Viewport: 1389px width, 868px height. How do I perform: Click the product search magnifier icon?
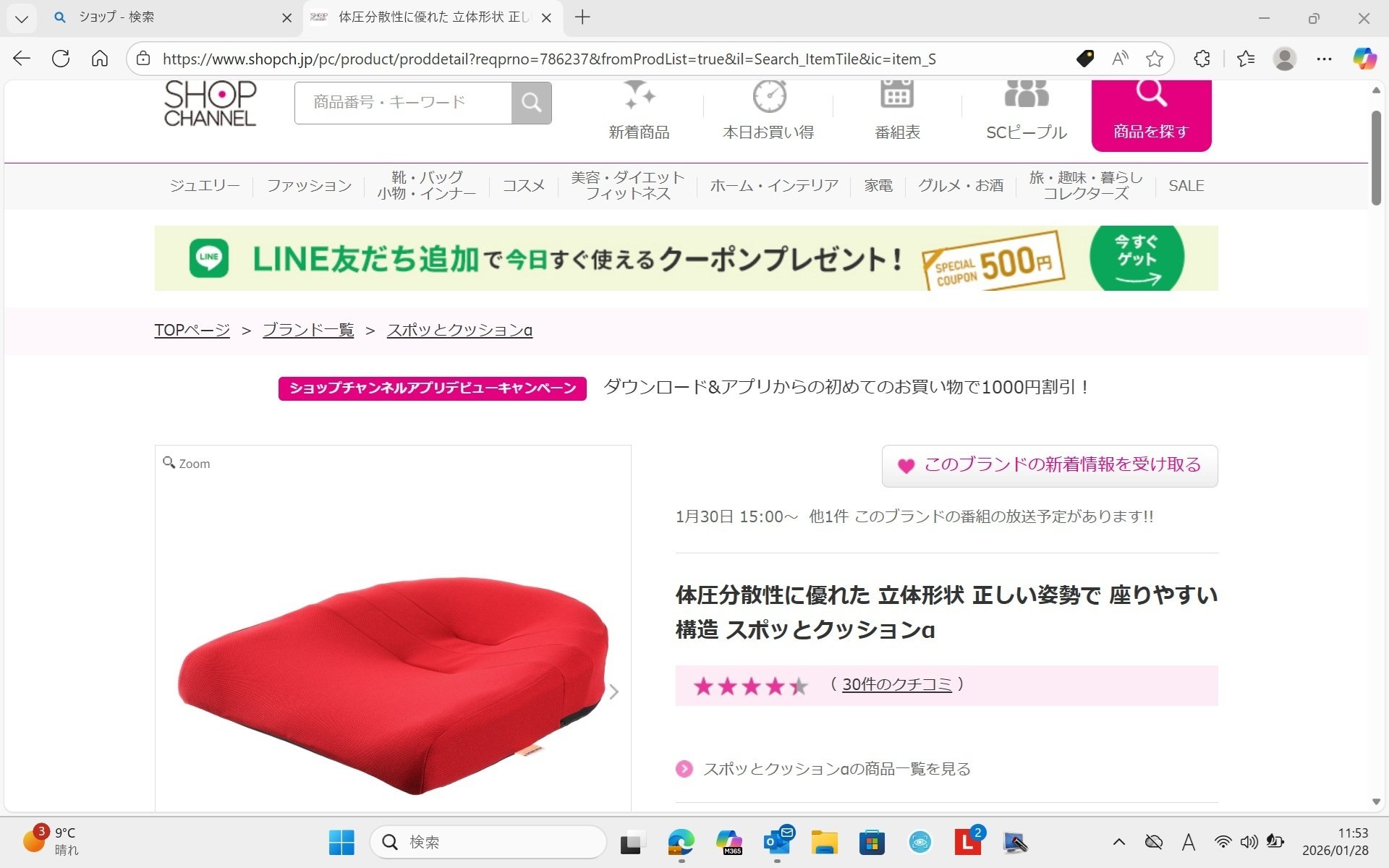click(x=532, y=102)
